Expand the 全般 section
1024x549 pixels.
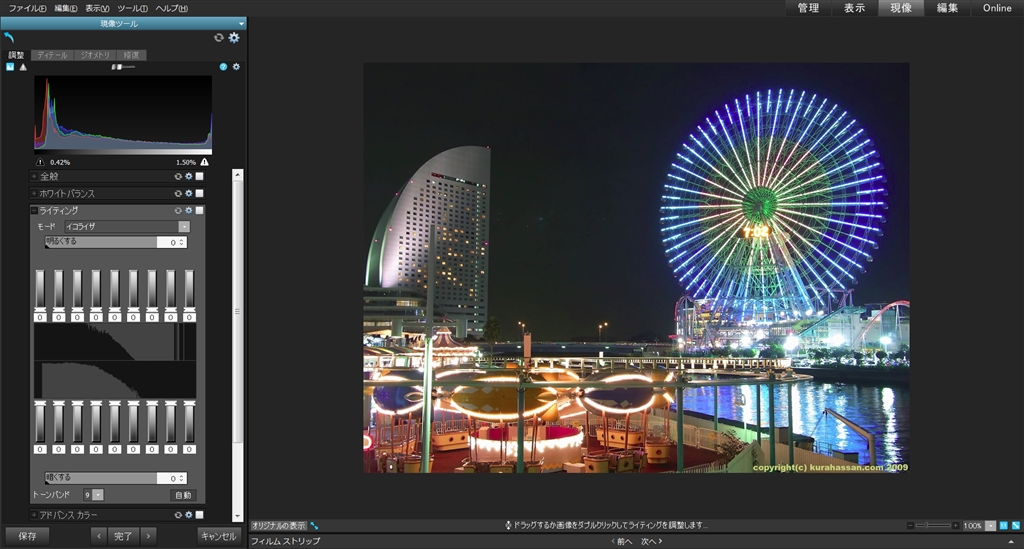pos(34,176)
